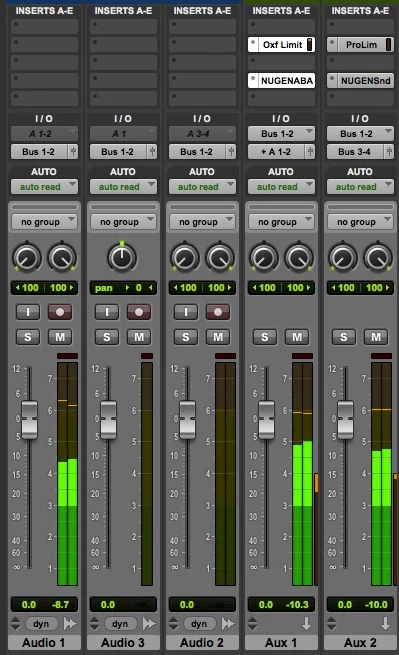This screenshot has height=655, width=399.
Task: Select the Audio 1 track name
Action: pos(44,642)
